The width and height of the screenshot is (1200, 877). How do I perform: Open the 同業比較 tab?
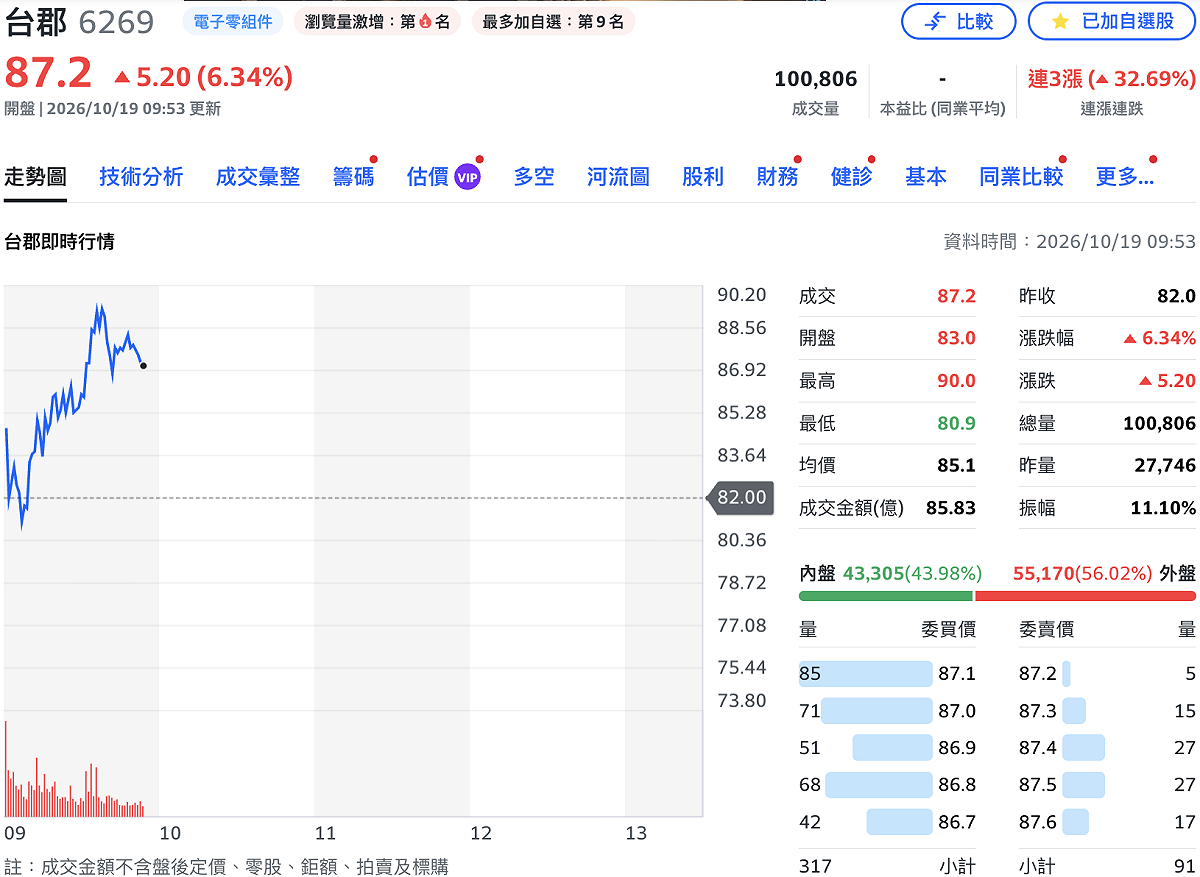1021,177
